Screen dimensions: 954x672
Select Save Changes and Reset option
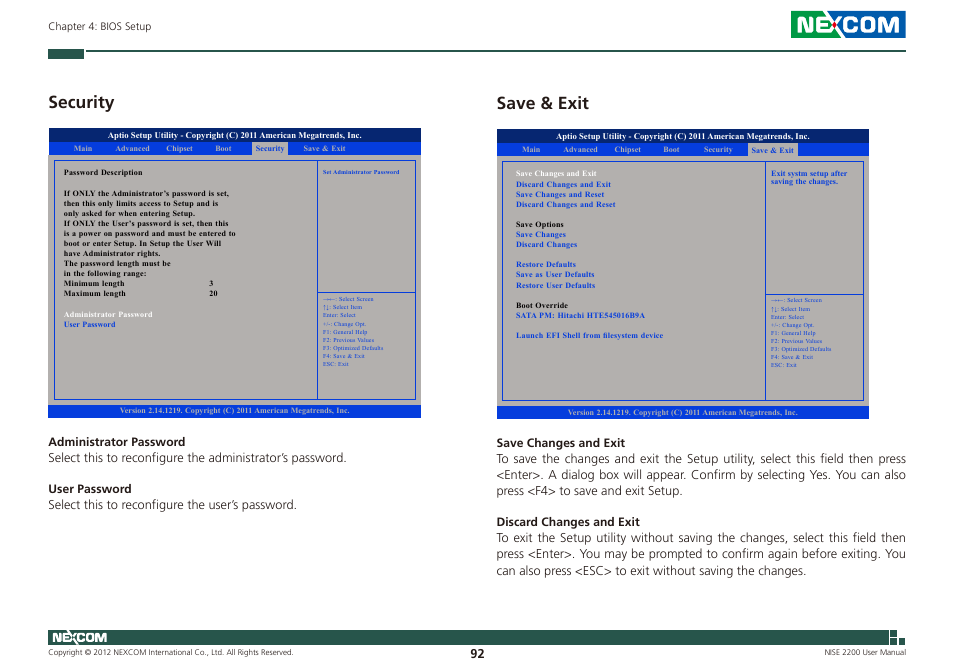pyautogui.click(x=560, y=195)
